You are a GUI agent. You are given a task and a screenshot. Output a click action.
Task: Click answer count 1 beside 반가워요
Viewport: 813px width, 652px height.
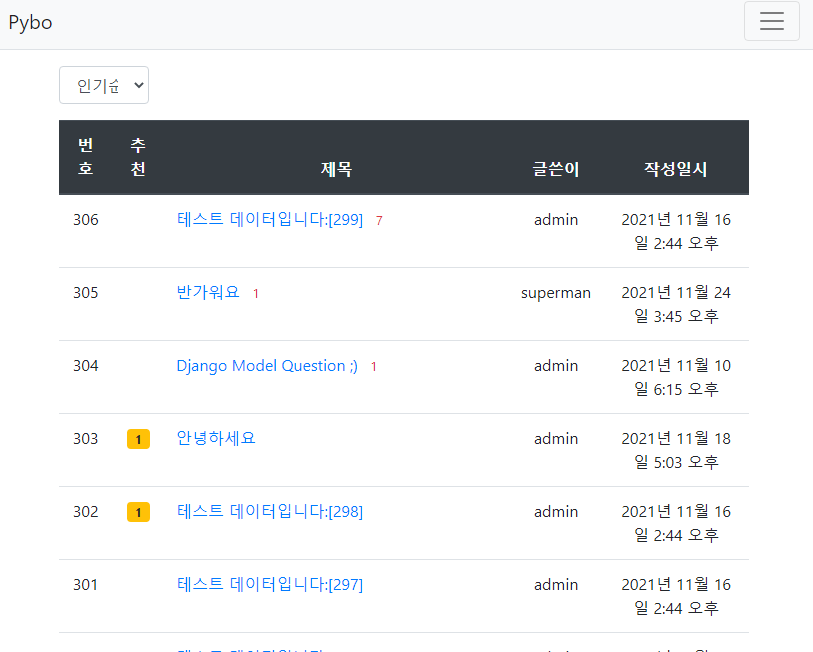(256, 294)
